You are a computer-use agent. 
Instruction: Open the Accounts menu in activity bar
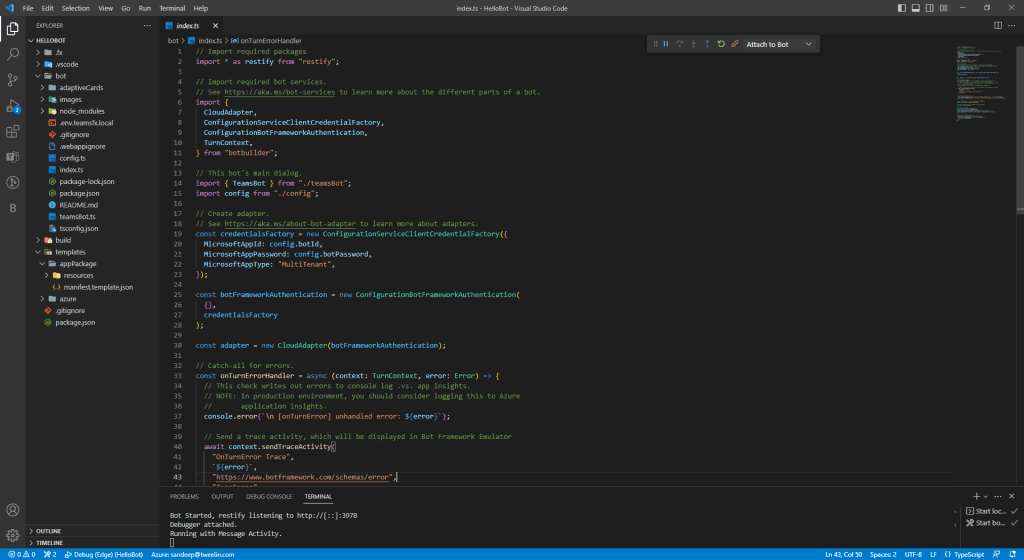click(12, 510)
